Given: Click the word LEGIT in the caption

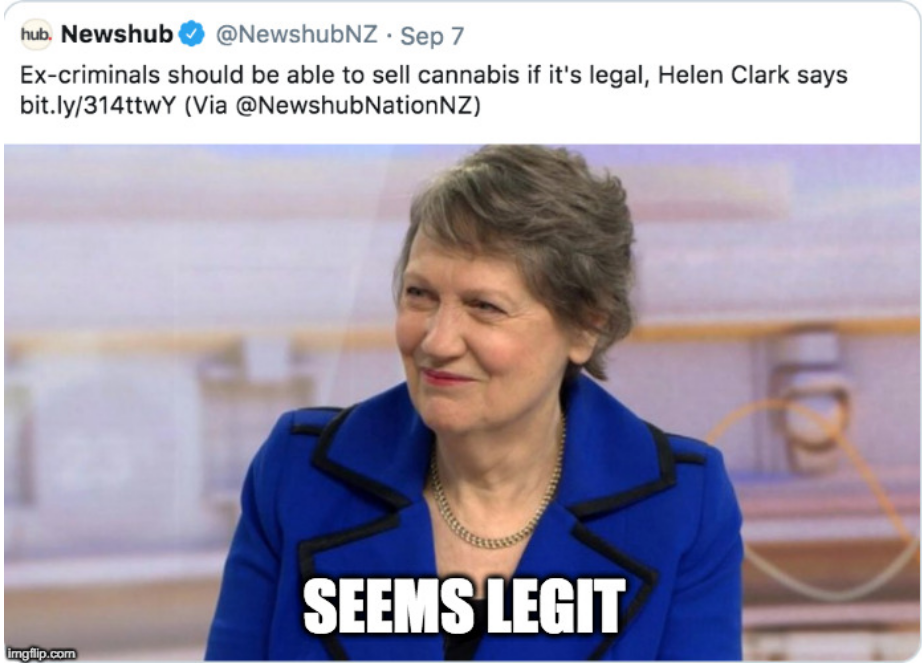Looking at the screenshot, I should [x=553, y=605].
